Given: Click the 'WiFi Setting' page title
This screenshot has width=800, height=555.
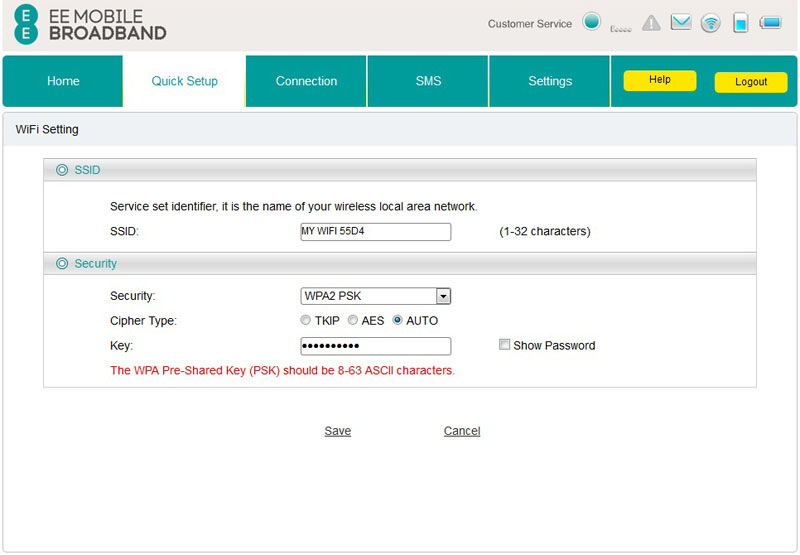Looking at the screenshot, I should tap(47, 130).
